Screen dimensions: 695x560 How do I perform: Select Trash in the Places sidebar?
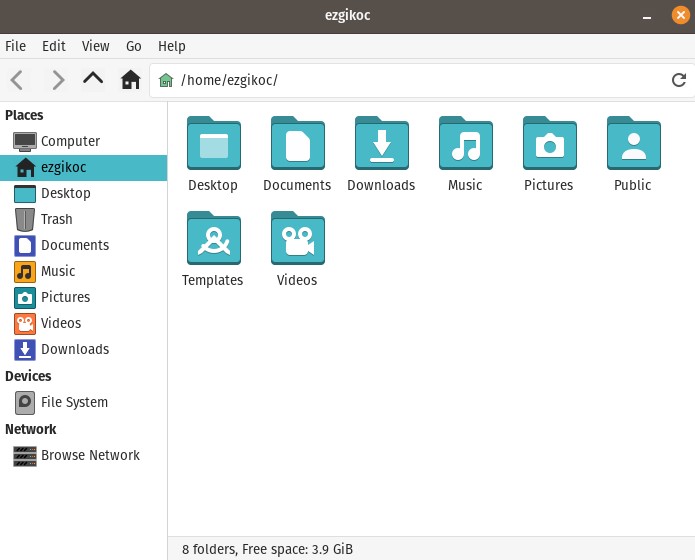click(56, 219)
